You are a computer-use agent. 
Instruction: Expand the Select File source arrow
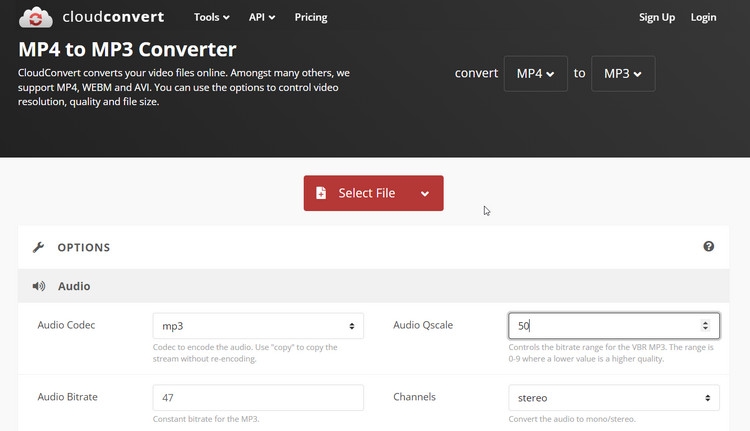pyautogui.click(x=425, y=193)
